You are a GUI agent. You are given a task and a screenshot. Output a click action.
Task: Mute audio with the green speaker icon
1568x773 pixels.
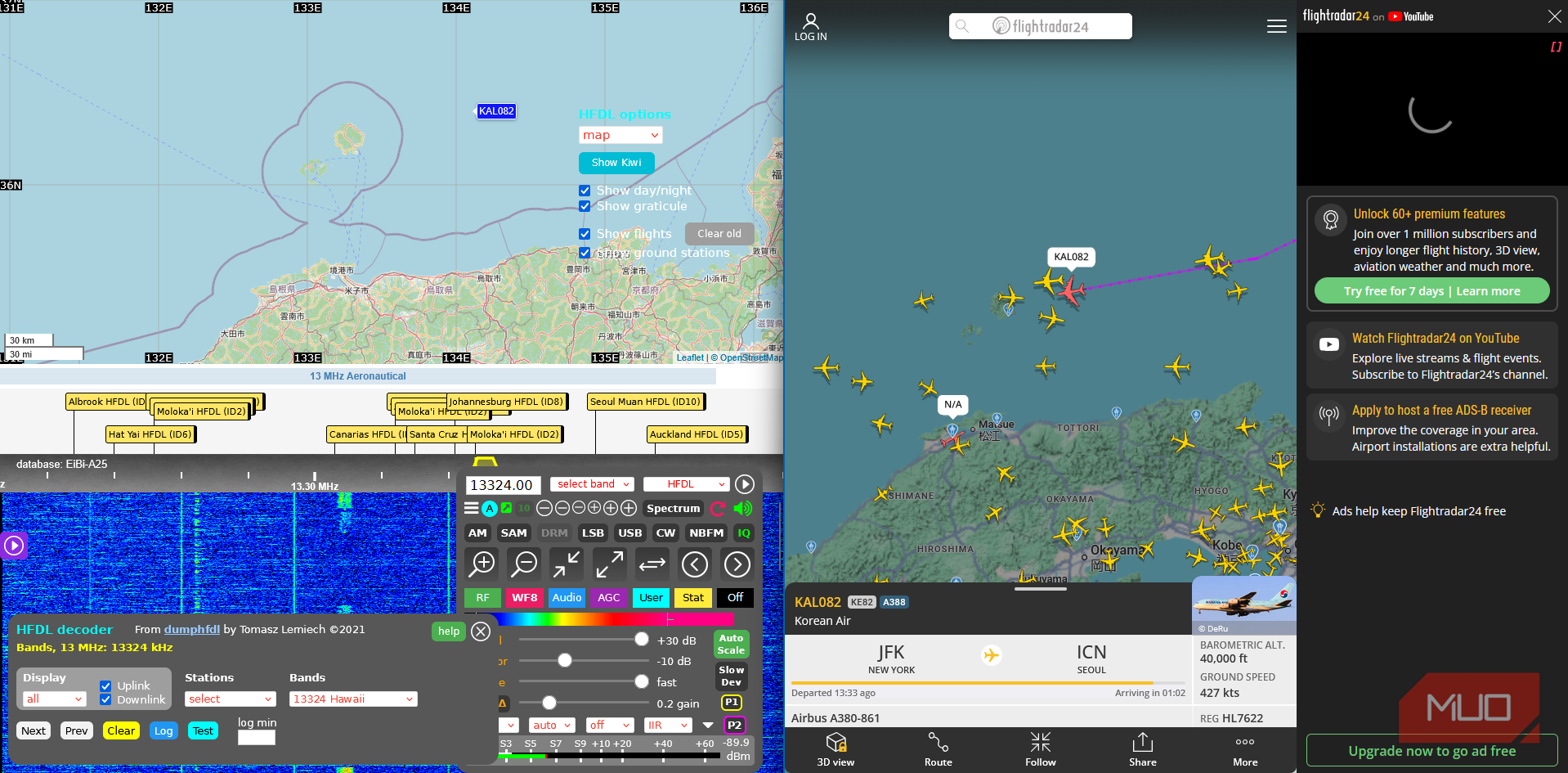(742, 508)
